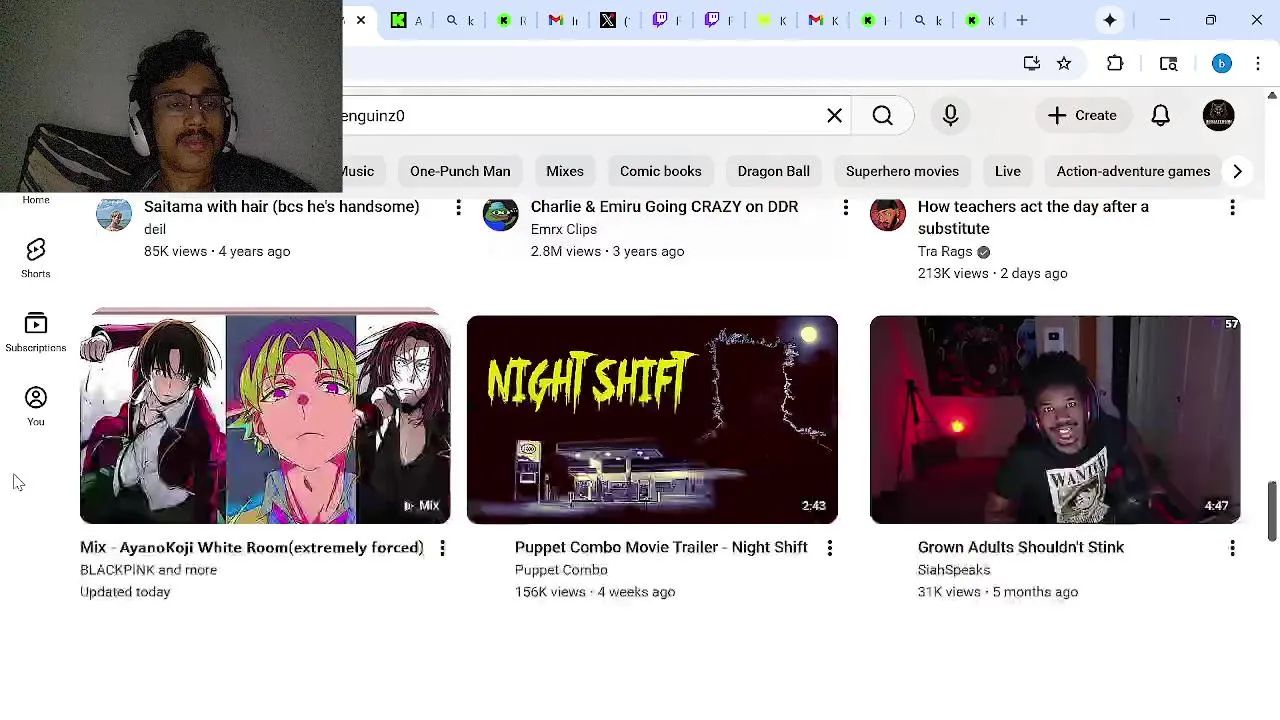Open Emrx Clips channel avatar
Screen dimensions: 1280x720
[x=501, y=214]
